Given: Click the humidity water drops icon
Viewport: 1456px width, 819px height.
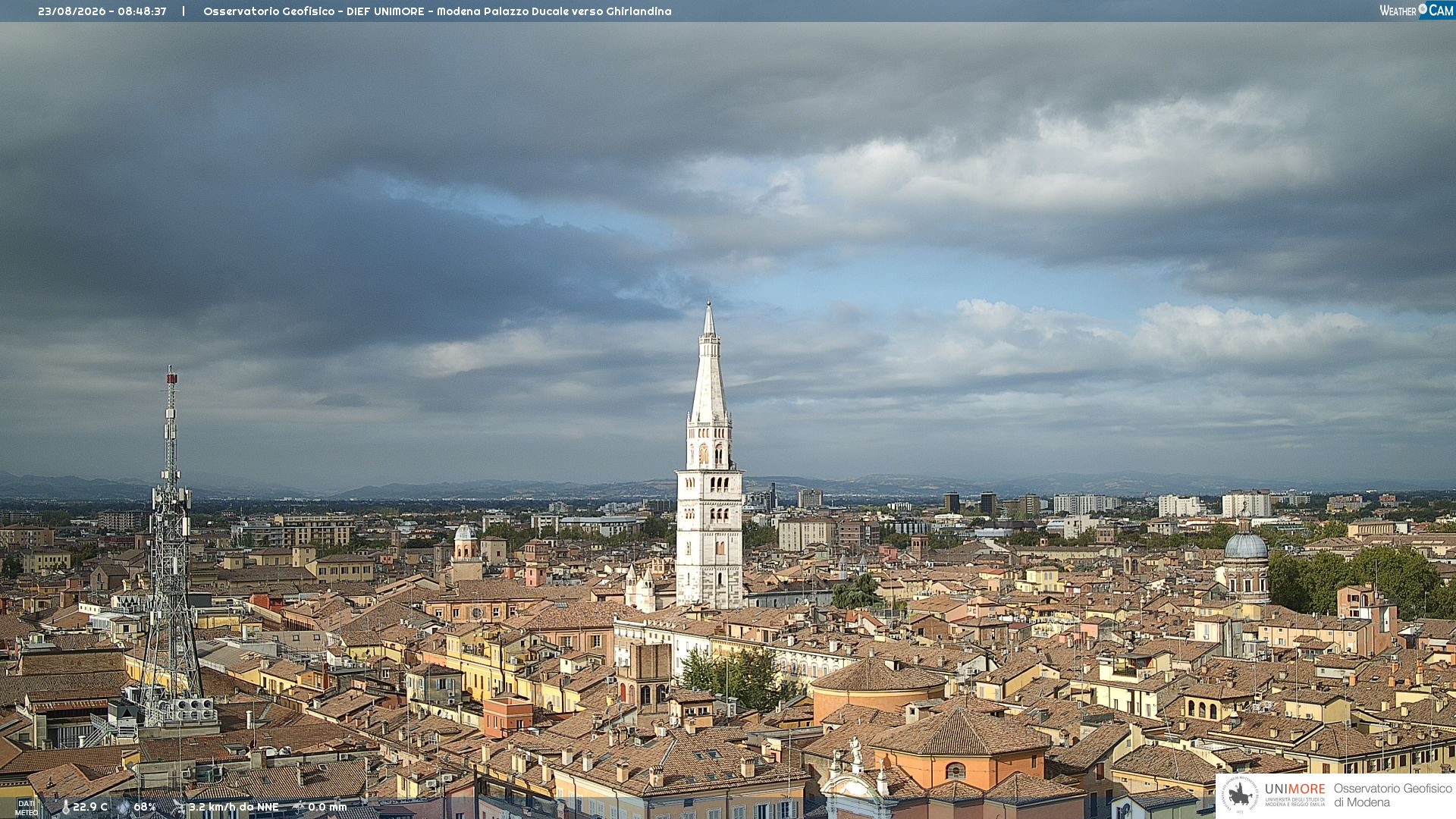Looking at the screenshot, I should pos(124,808).
